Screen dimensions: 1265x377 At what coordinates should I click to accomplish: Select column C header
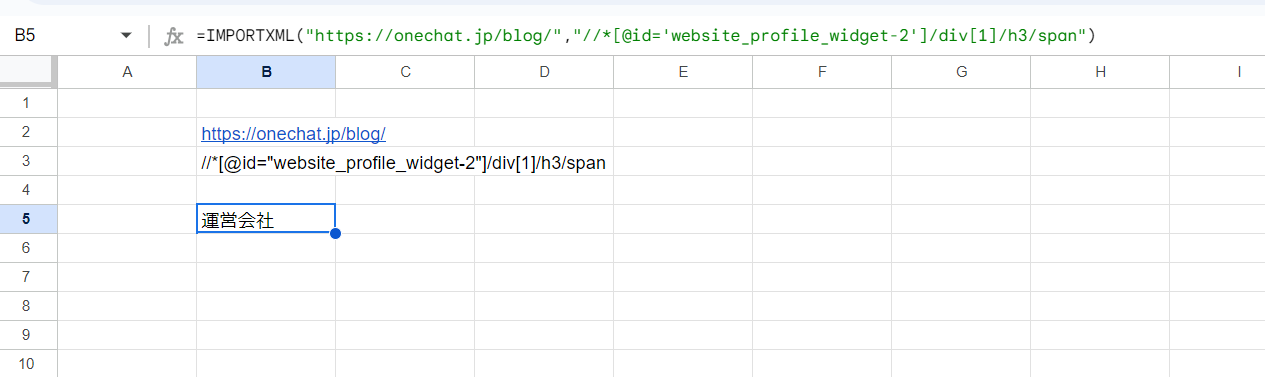pos(405,72)
